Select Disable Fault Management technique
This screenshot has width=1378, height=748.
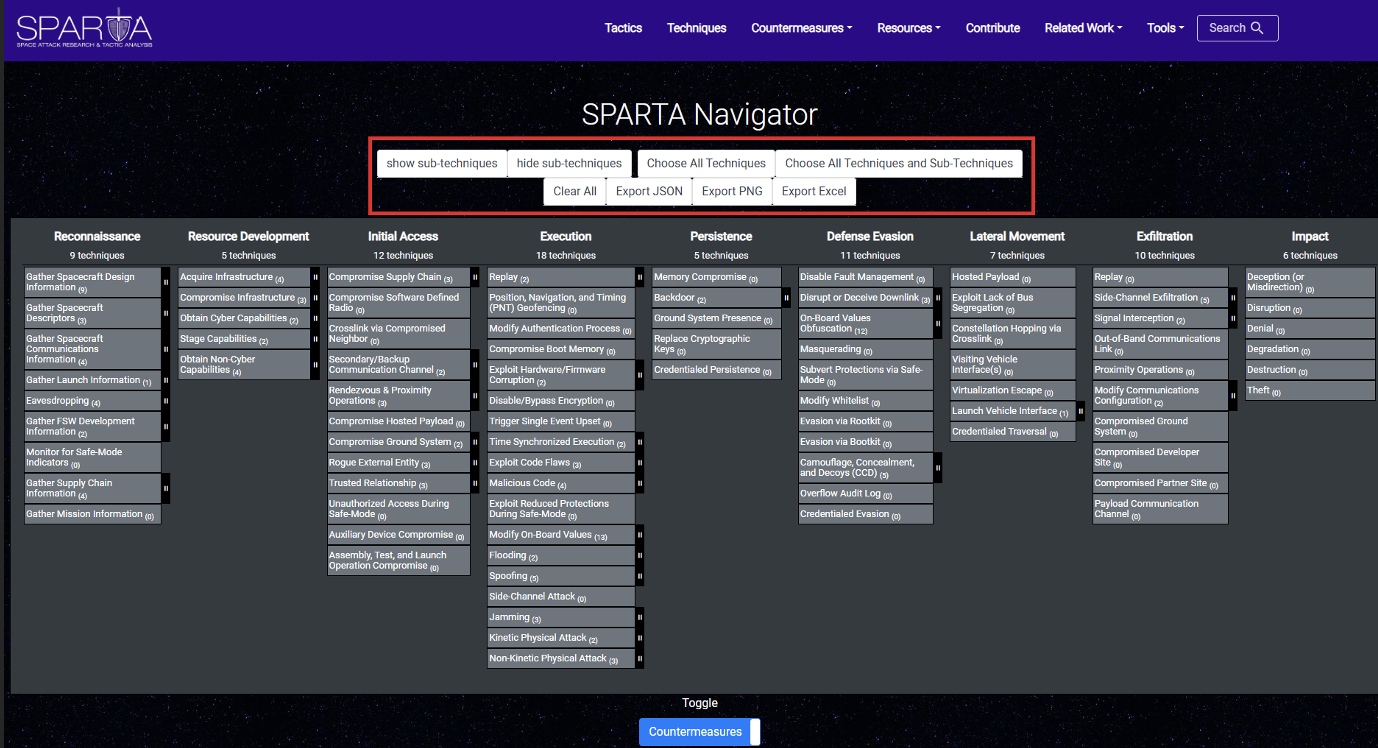(866, 277)
